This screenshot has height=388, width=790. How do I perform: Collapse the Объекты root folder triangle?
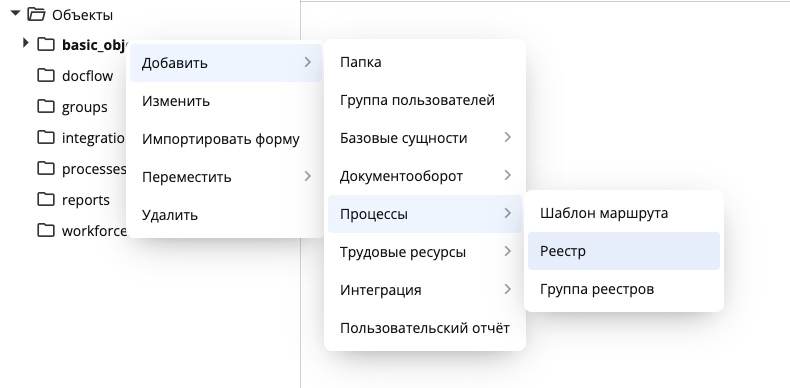(x=16, y=14)
